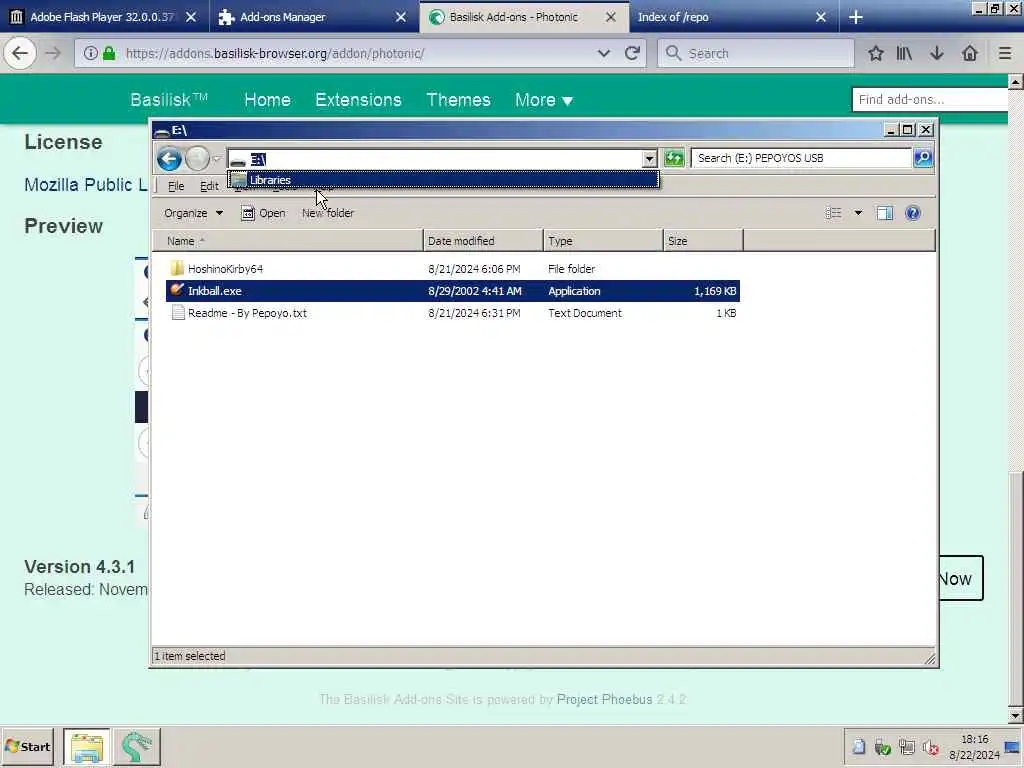Click the Windows Start button

pyautogui.click(x=27, y=746)
